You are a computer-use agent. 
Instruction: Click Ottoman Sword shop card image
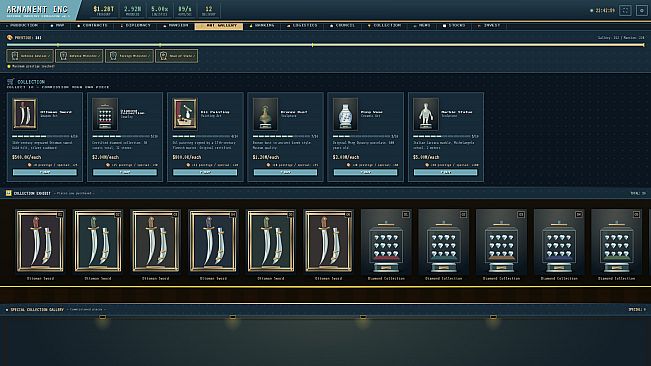pyautogui.click(x=24, y=114)
